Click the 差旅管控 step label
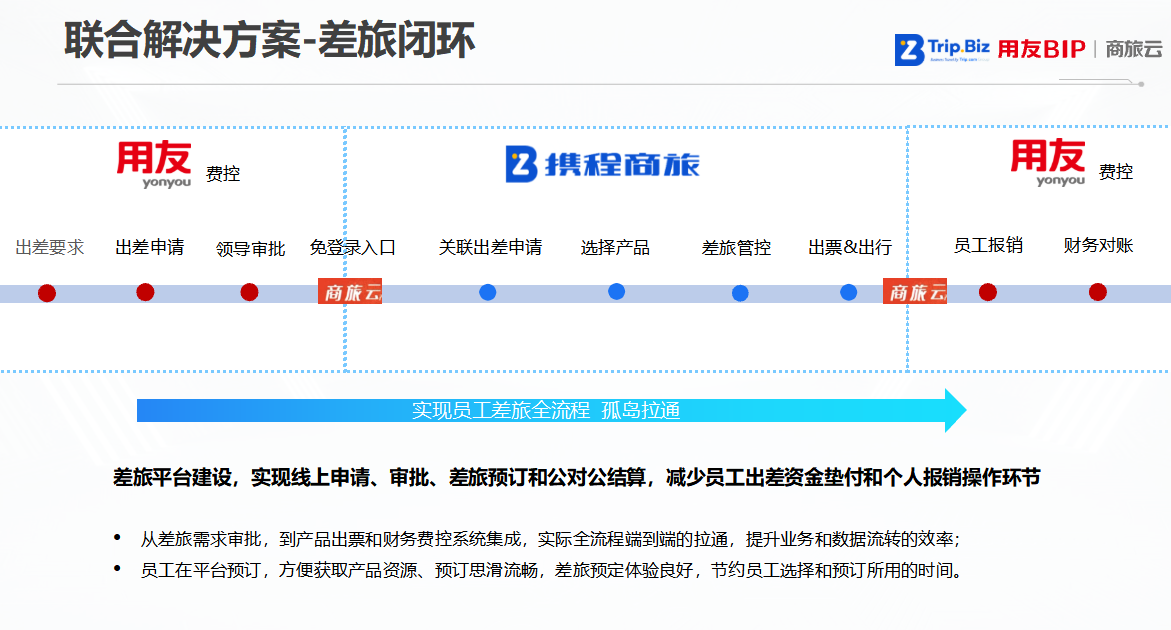The image size is (1171, 630). click(x=736, y=248)
